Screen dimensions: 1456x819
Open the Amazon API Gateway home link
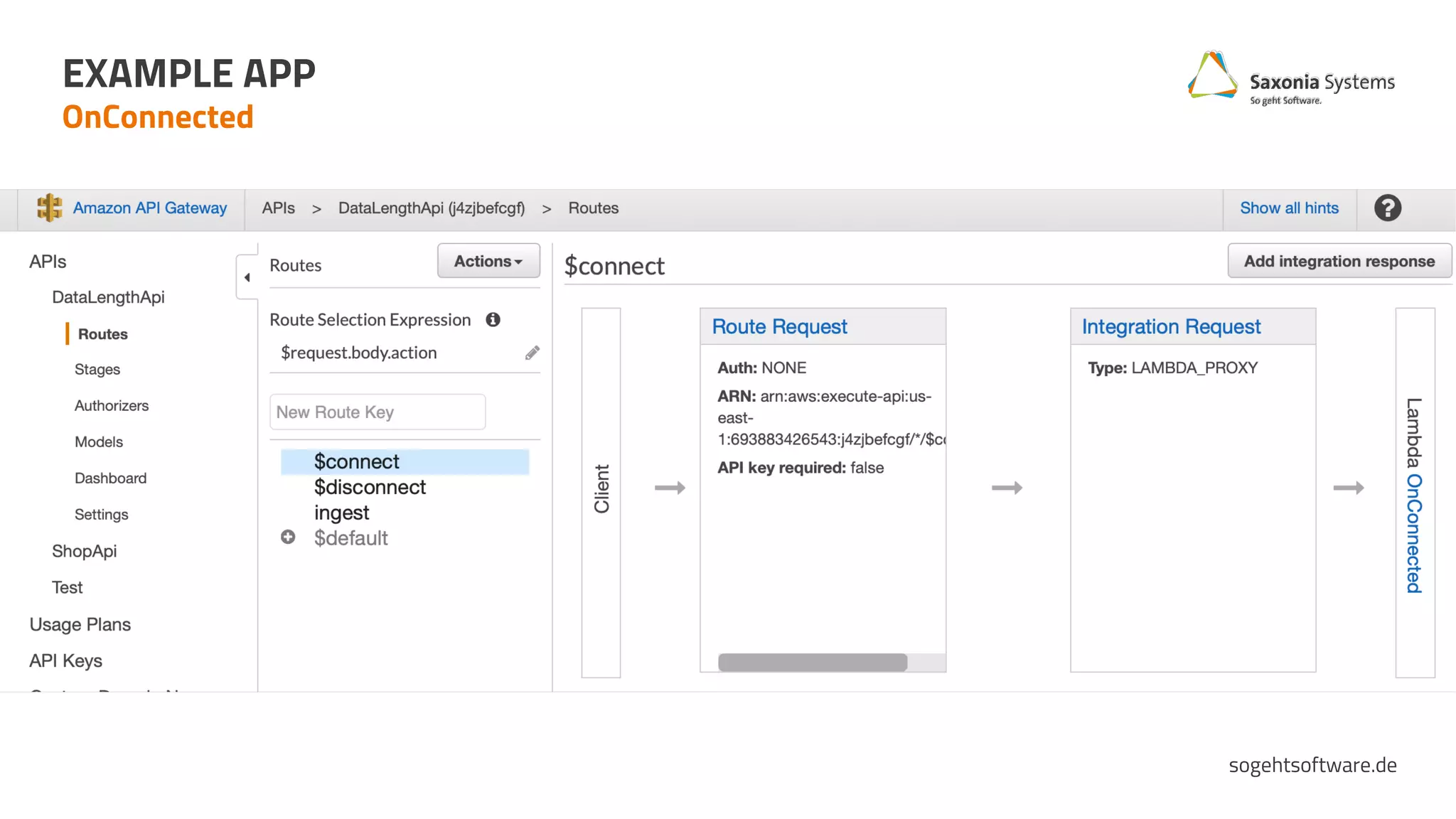point(149,208)
